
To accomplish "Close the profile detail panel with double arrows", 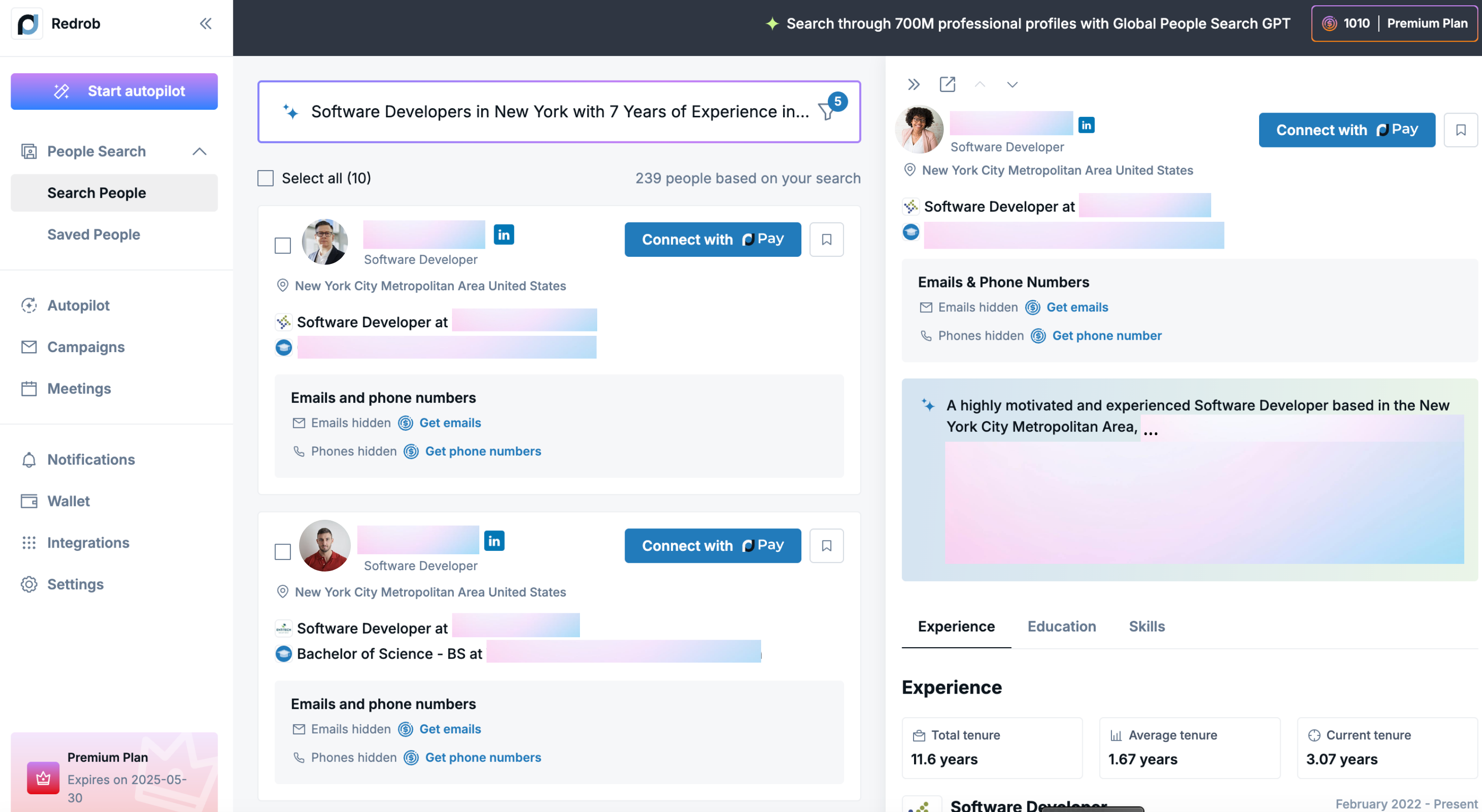I will coord(914,84).
